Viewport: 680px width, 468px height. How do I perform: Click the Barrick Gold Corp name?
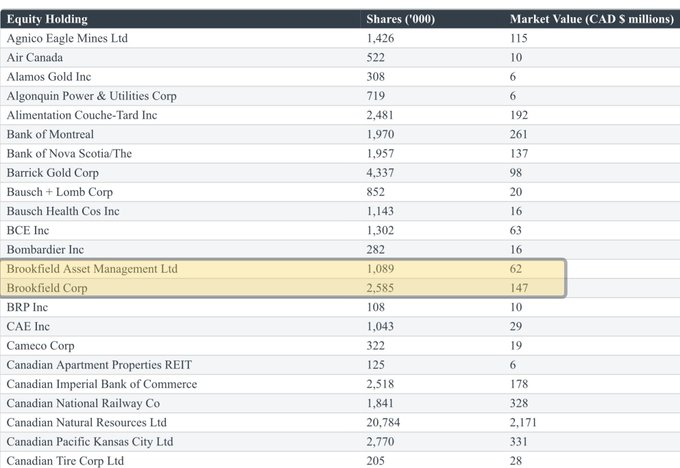coord(53,173)
